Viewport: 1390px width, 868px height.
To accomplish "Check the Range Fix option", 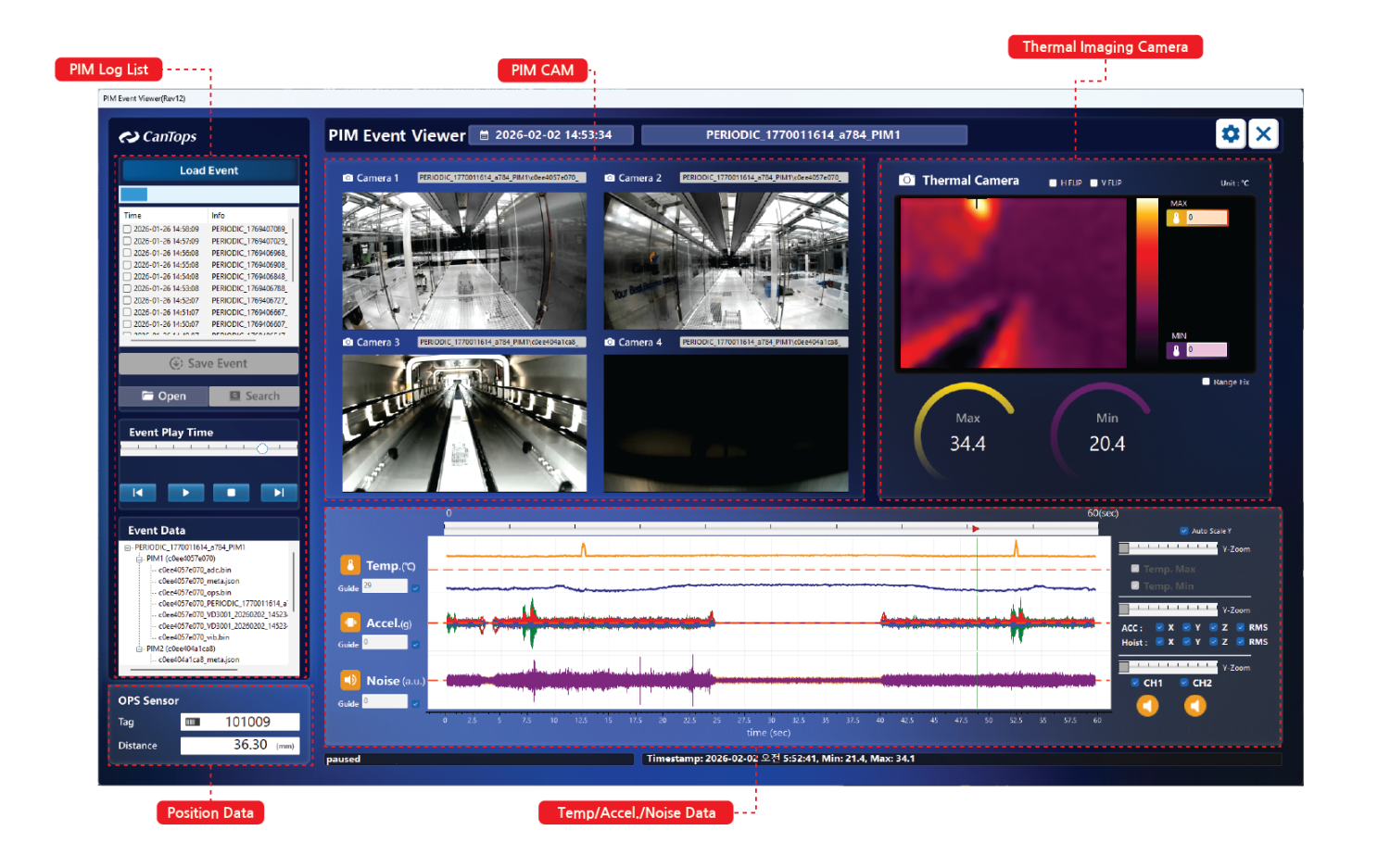I will [1206, 382].
